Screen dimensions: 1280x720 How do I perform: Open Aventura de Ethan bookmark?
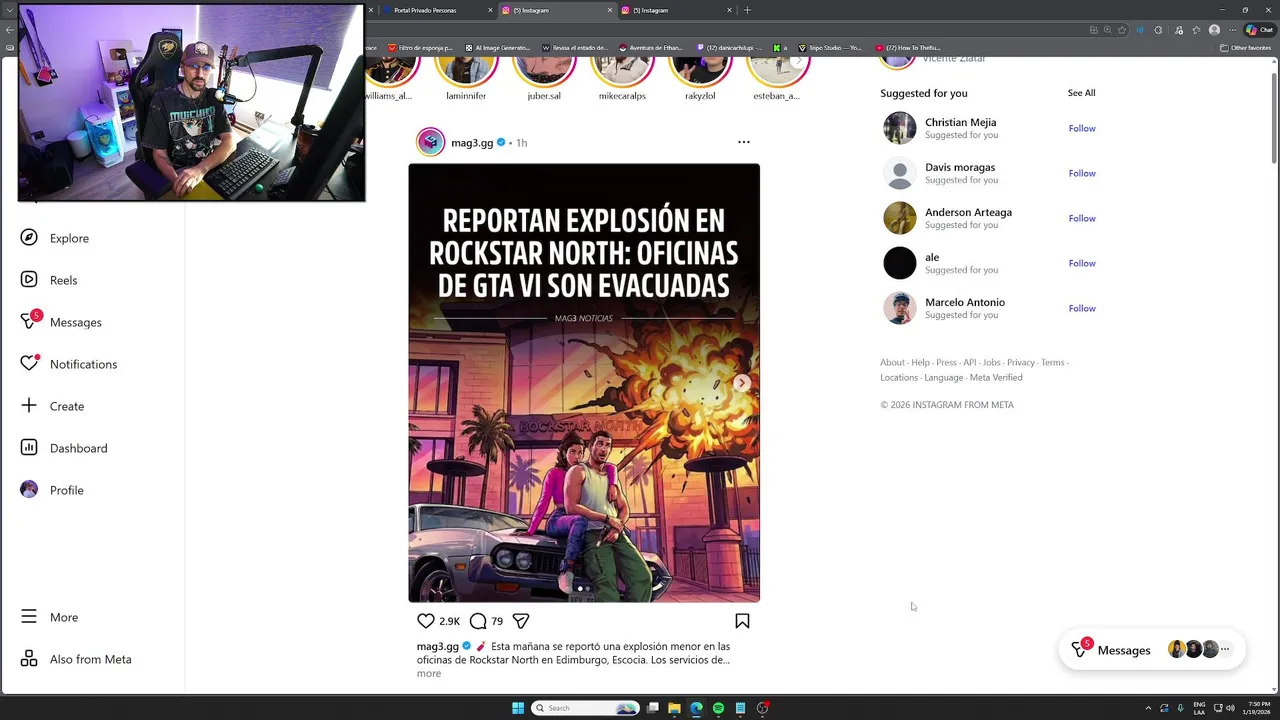(x=651, y=47)
